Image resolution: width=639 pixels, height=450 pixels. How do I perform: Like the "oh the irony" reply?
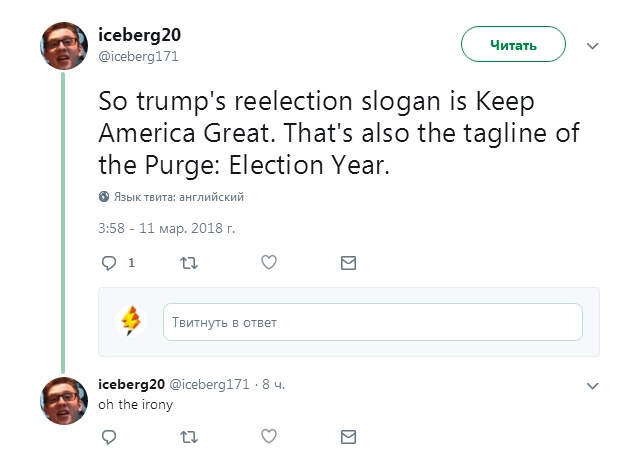[268, 436]
